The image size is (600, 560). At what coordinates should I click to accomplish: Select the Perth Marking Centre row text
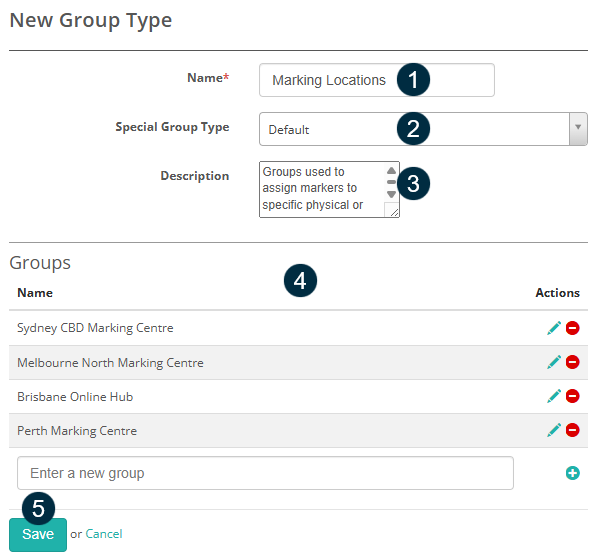click(77, 431)
